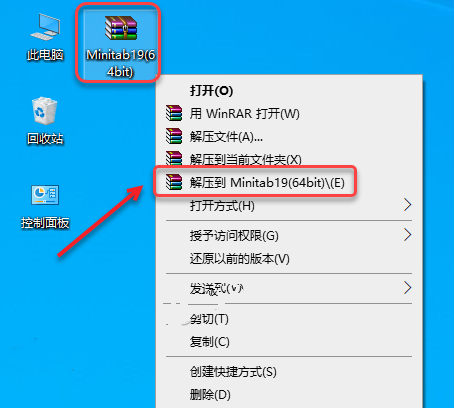Click WinRAR icon beside 解压到 Minitab19(64bit)\(E)
454x408 pixels.
pyautogui.click(x=174, y=182)
